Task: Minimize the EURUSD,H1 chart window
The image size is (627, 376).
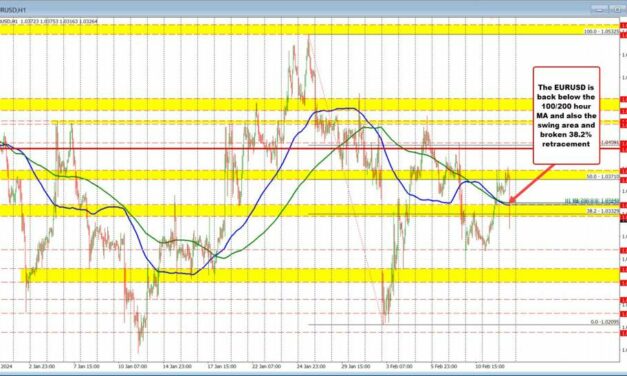Action: coord(600,10)
